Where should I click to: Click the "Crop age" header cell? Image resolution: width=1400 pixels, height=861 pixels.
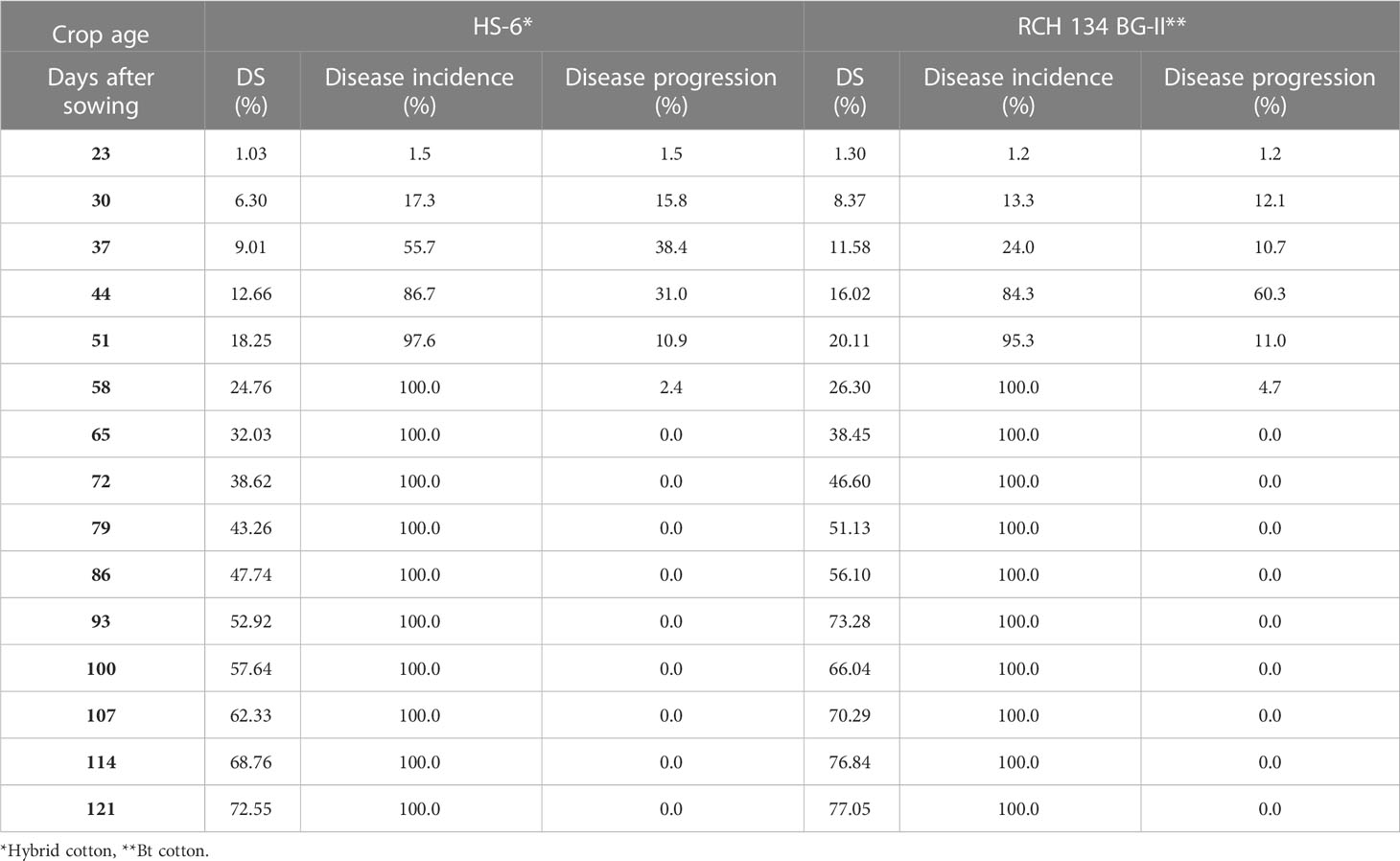point(101,35)
